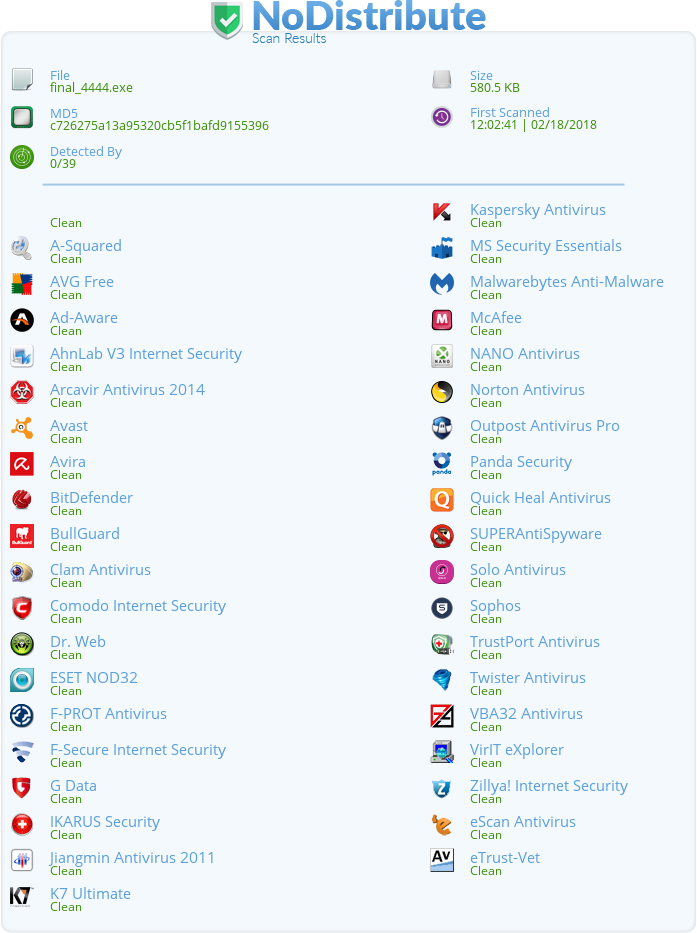This screenshot has height=933, width=697.
Task: Click the Detected By radar icon
Action: (x=22, y=156)
